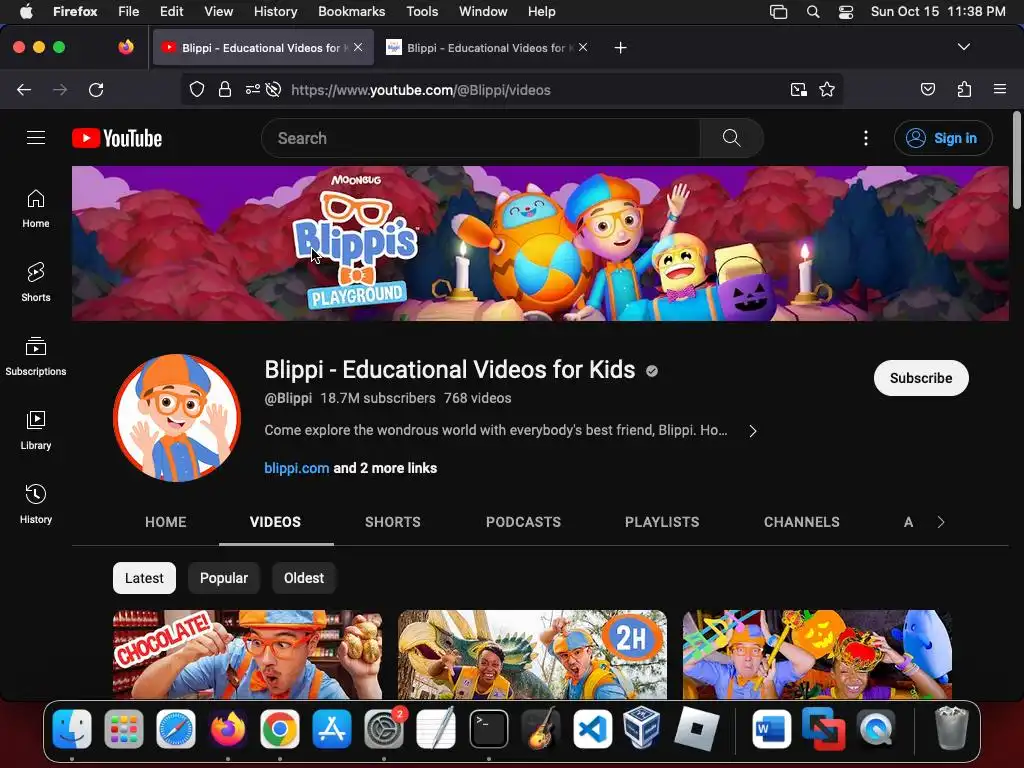Open the Apple menu
The image size is (1024, 768).
(26, 11)
